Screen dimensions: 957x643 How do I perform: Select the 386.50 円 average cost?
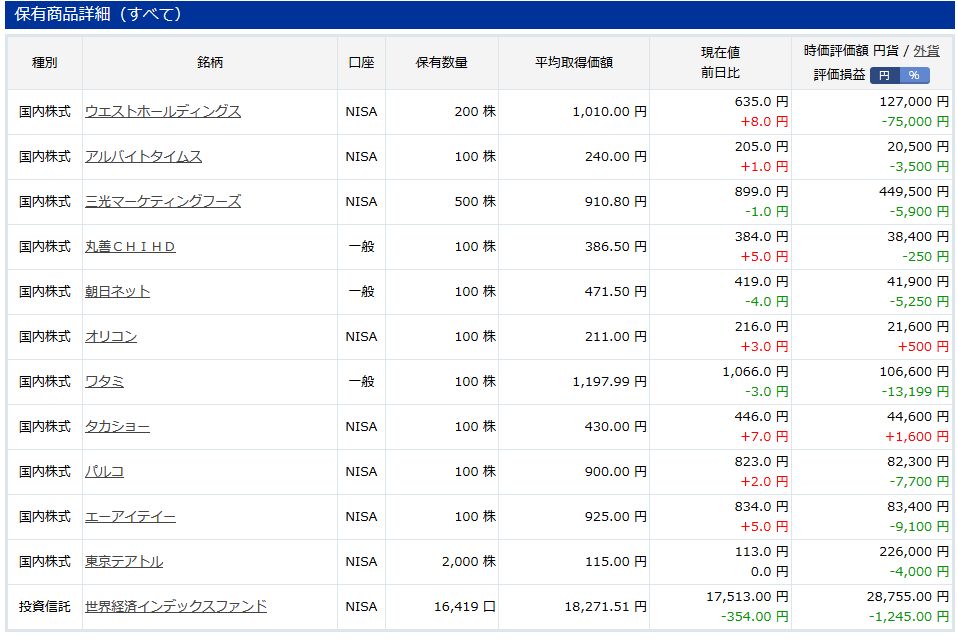(616, 246)
